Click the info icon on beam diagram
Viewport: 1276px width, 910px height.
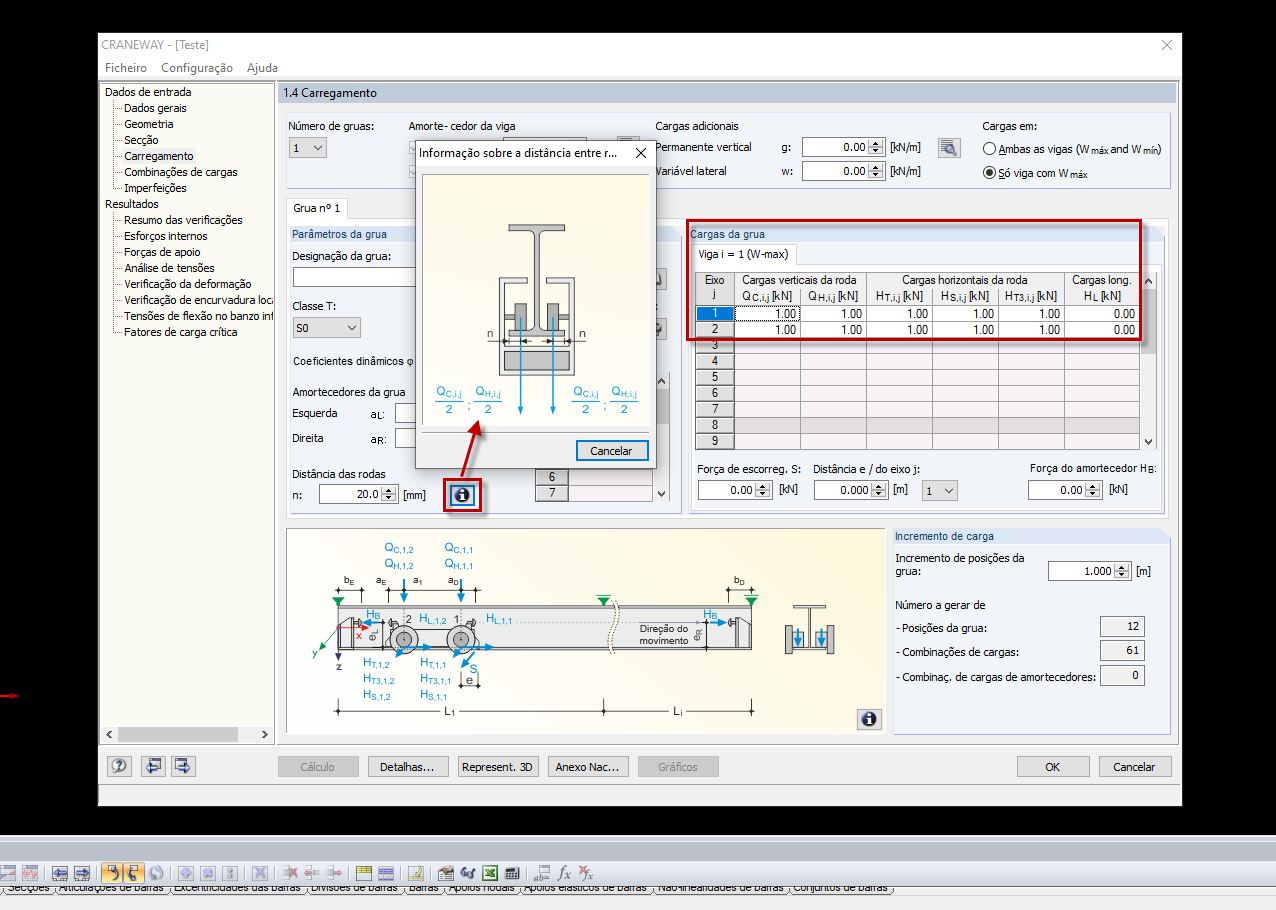pyautogui.click(x=869, y=719)
